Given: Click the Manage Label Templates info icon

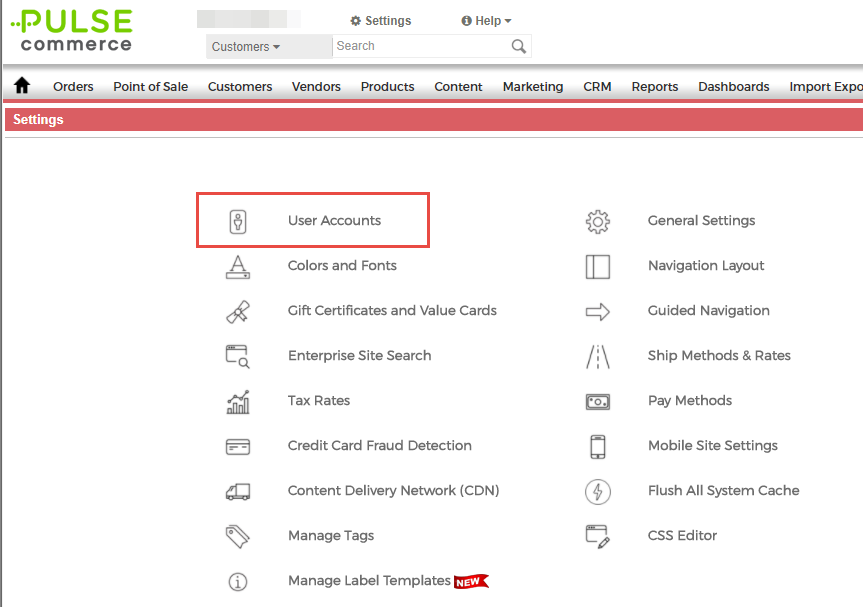Looking at the screenshot, I should [238, 582].
